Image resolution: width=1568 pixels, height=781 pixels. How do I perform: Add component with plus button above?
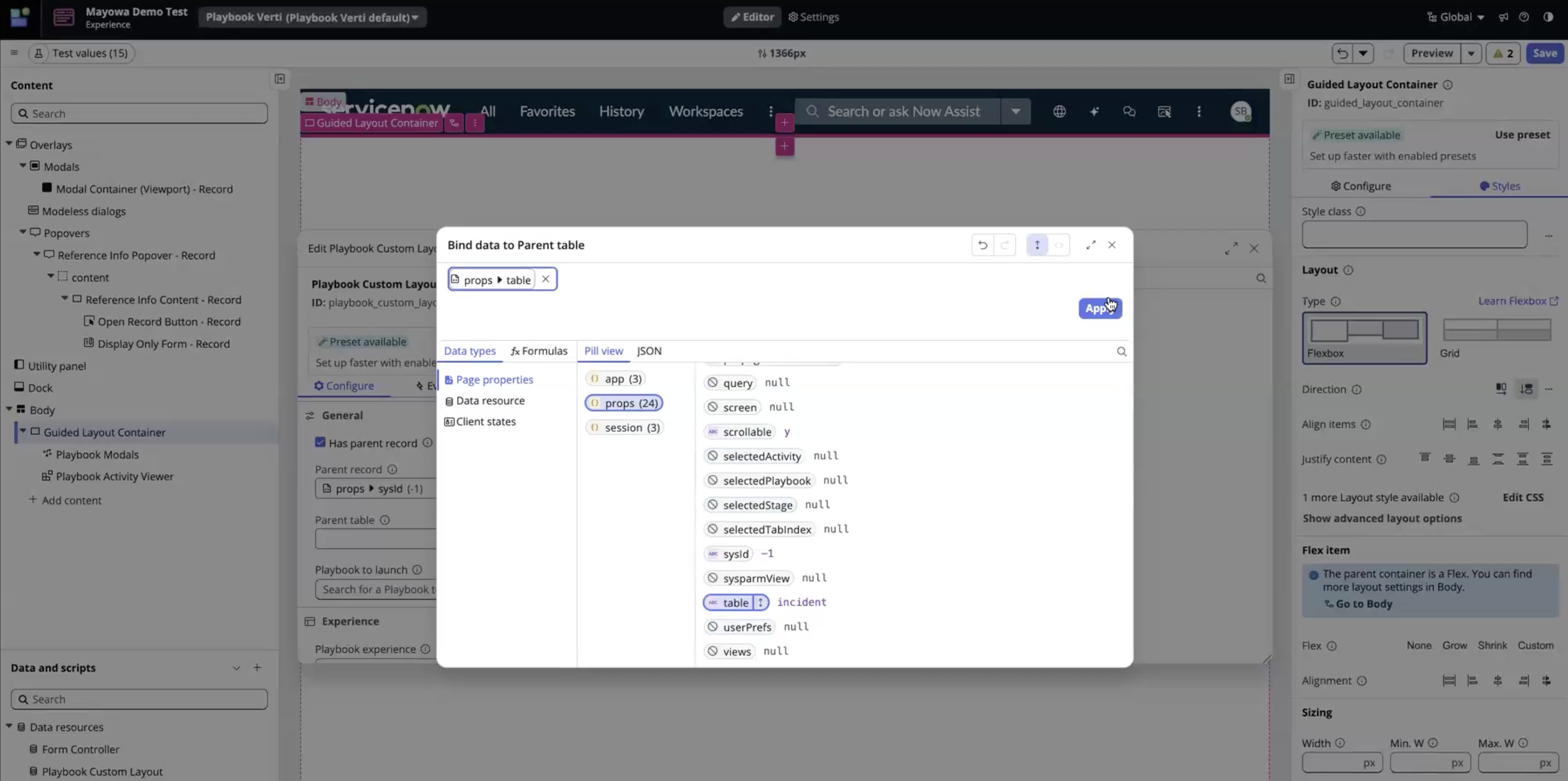click(785, 123)
